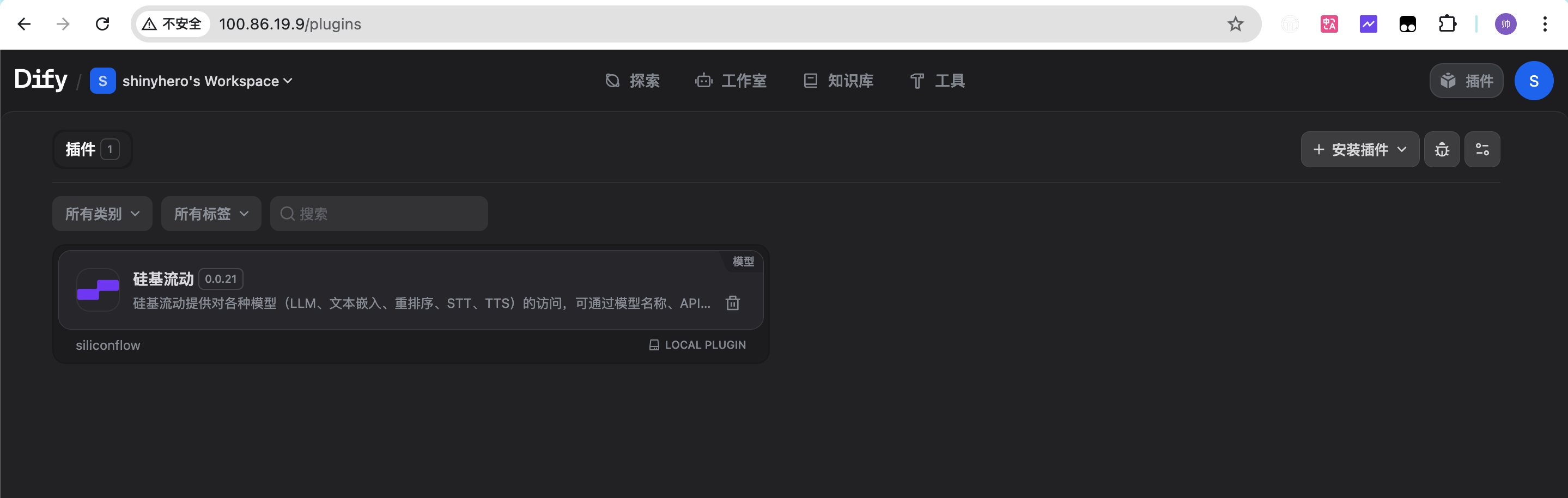Click the 模型 badge on the plugin card
This screenshot has width=1568, height=498.
(743, 261)
